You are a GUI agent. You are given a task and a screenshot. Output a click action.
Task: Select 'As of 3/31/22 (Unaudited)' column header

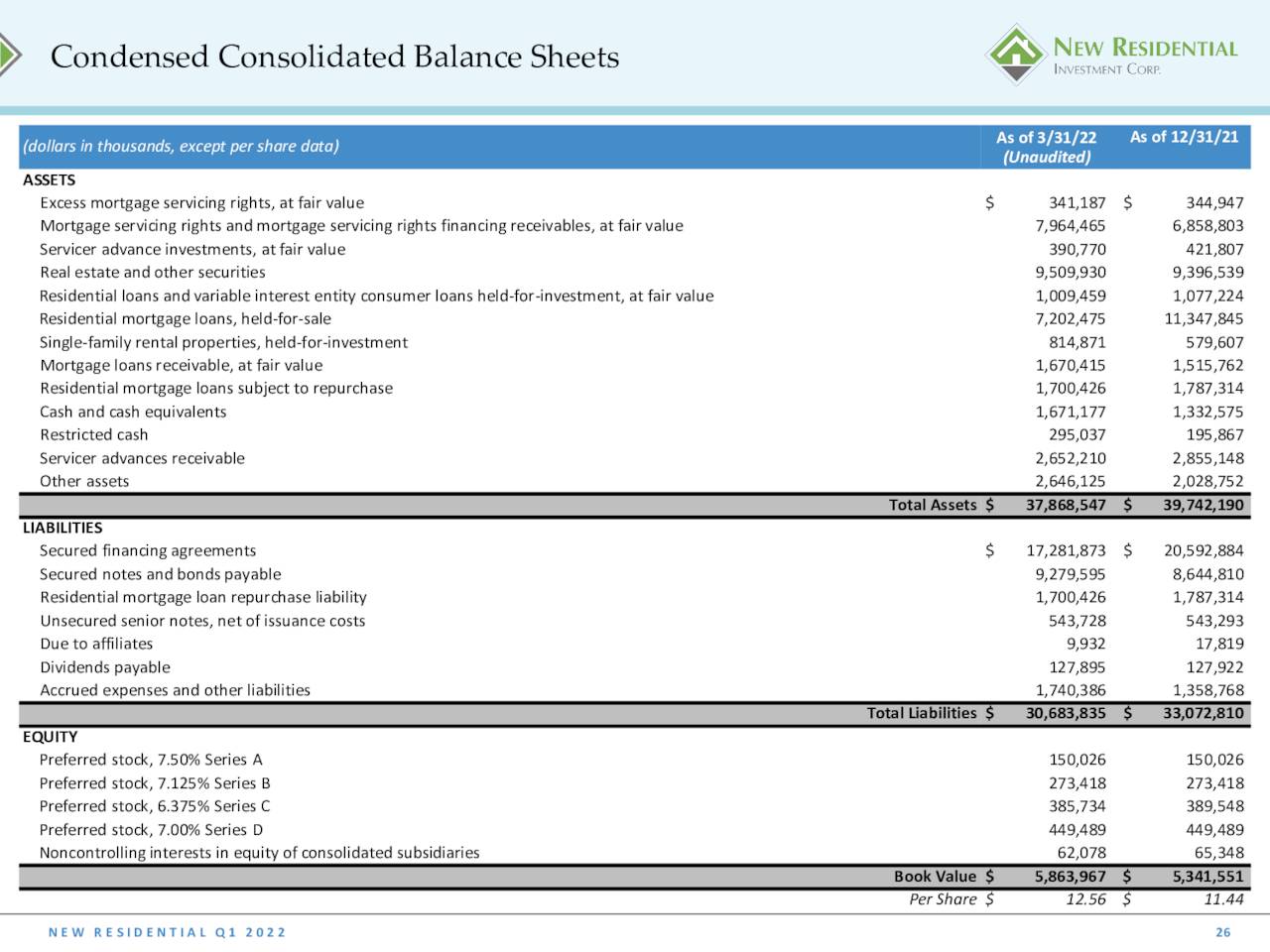[1046, 147]
